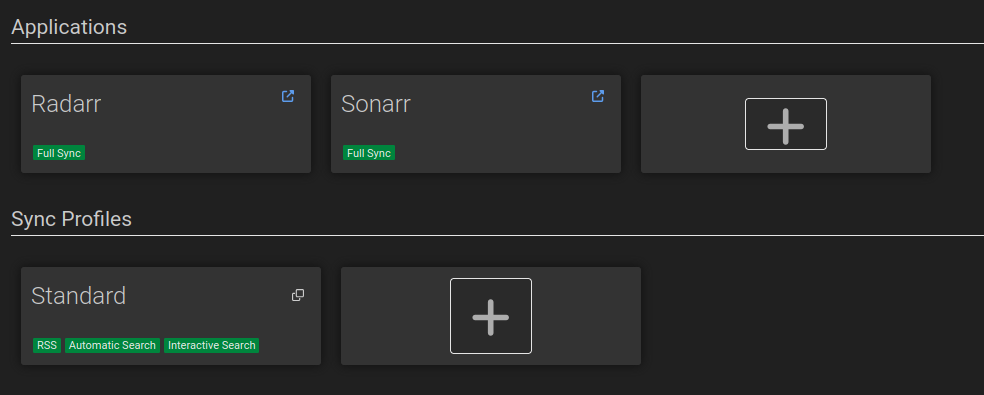Click Radarr's Full Sync label
This screenshot has width=984, height=395.
coord(59,153)
